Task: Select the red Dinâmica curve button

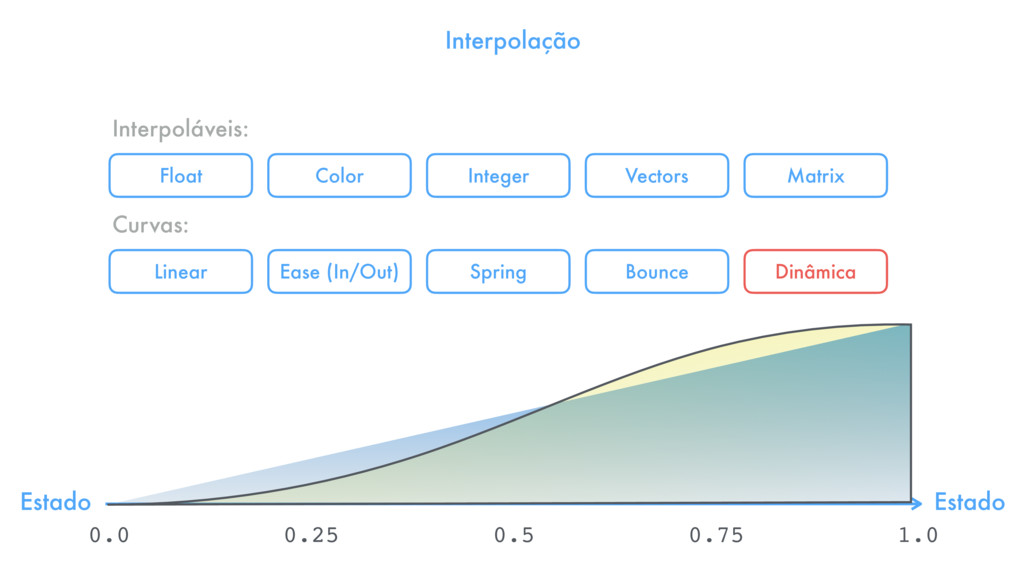Action: coord(816,272)
